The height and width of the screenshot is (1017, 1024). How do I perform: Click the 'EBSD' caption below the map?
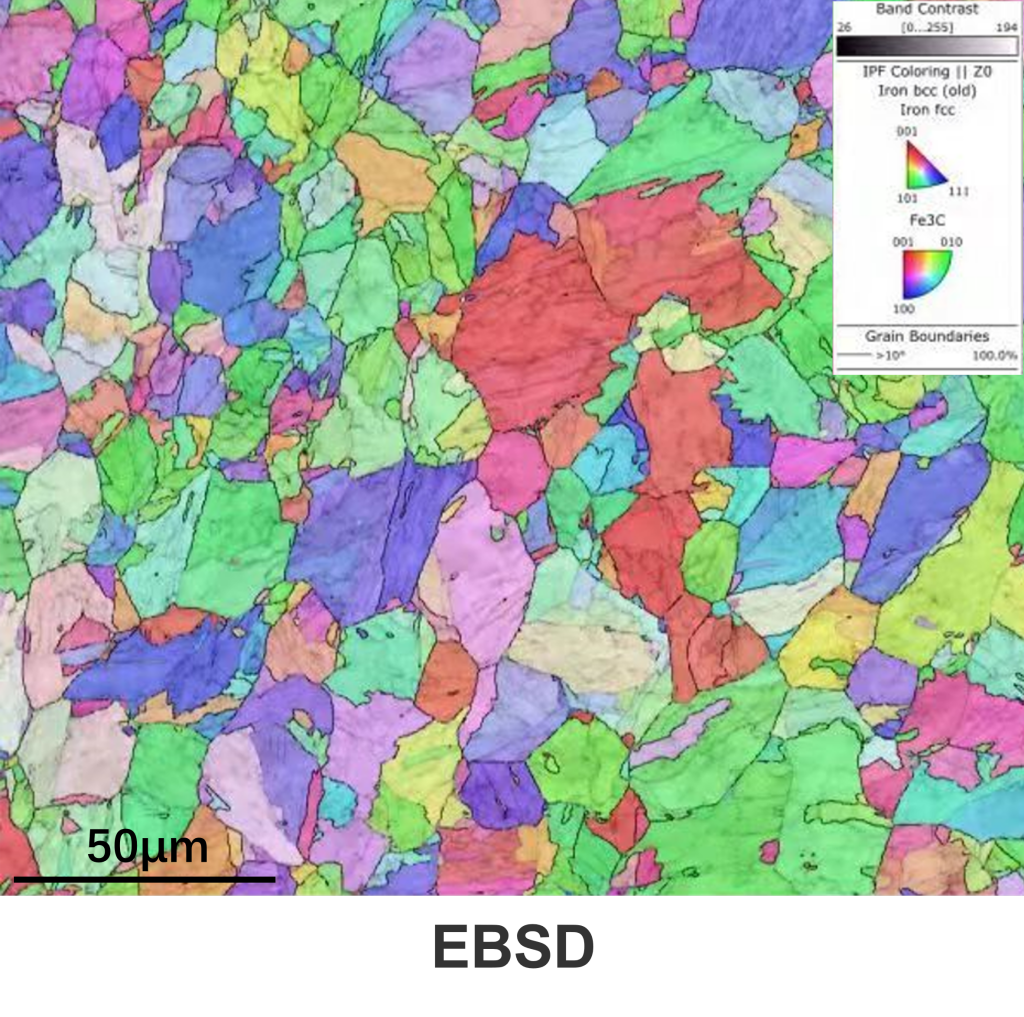[513, 948]
